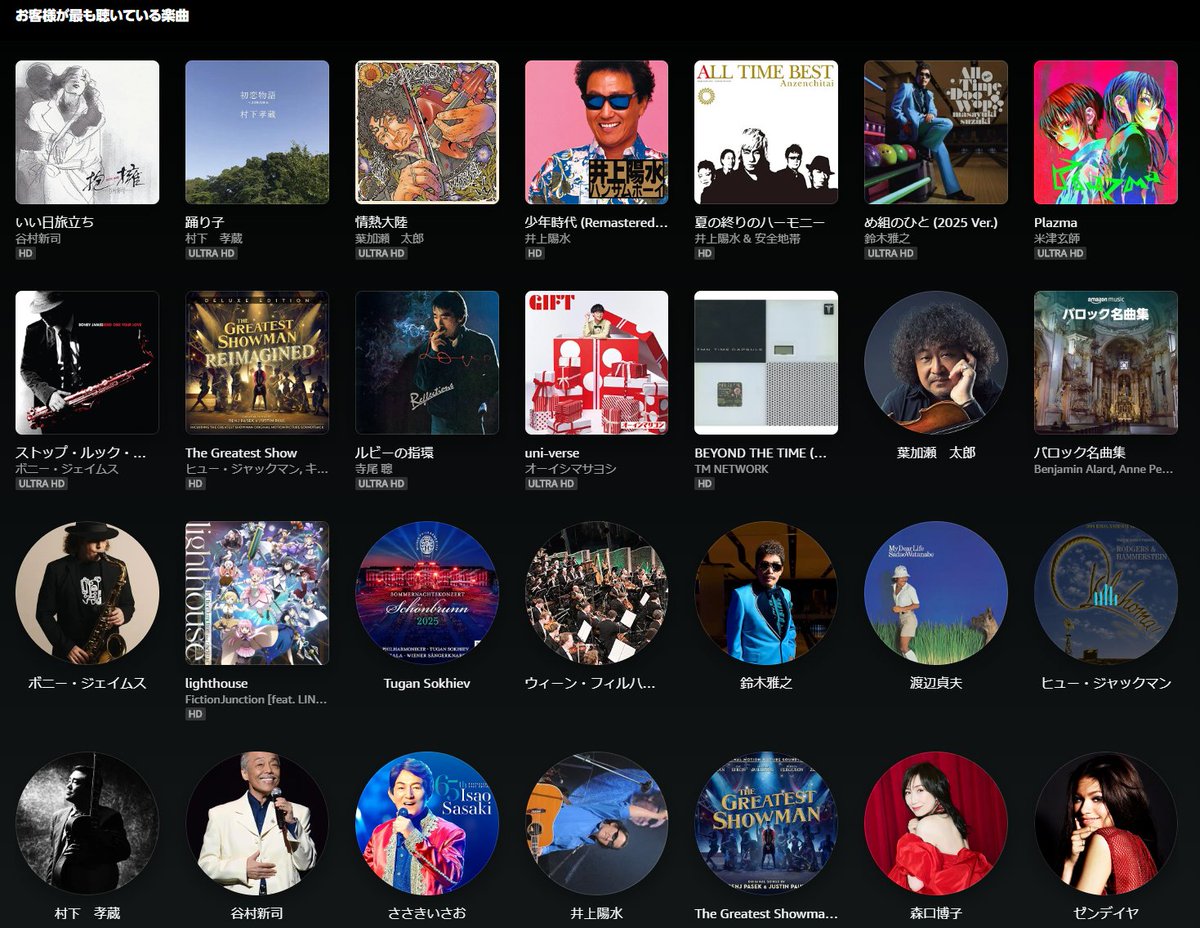Screen dimensions: 1200x928
Task: Open The Greatest Showman Reimagined cover
Action: tap(257, 362)
